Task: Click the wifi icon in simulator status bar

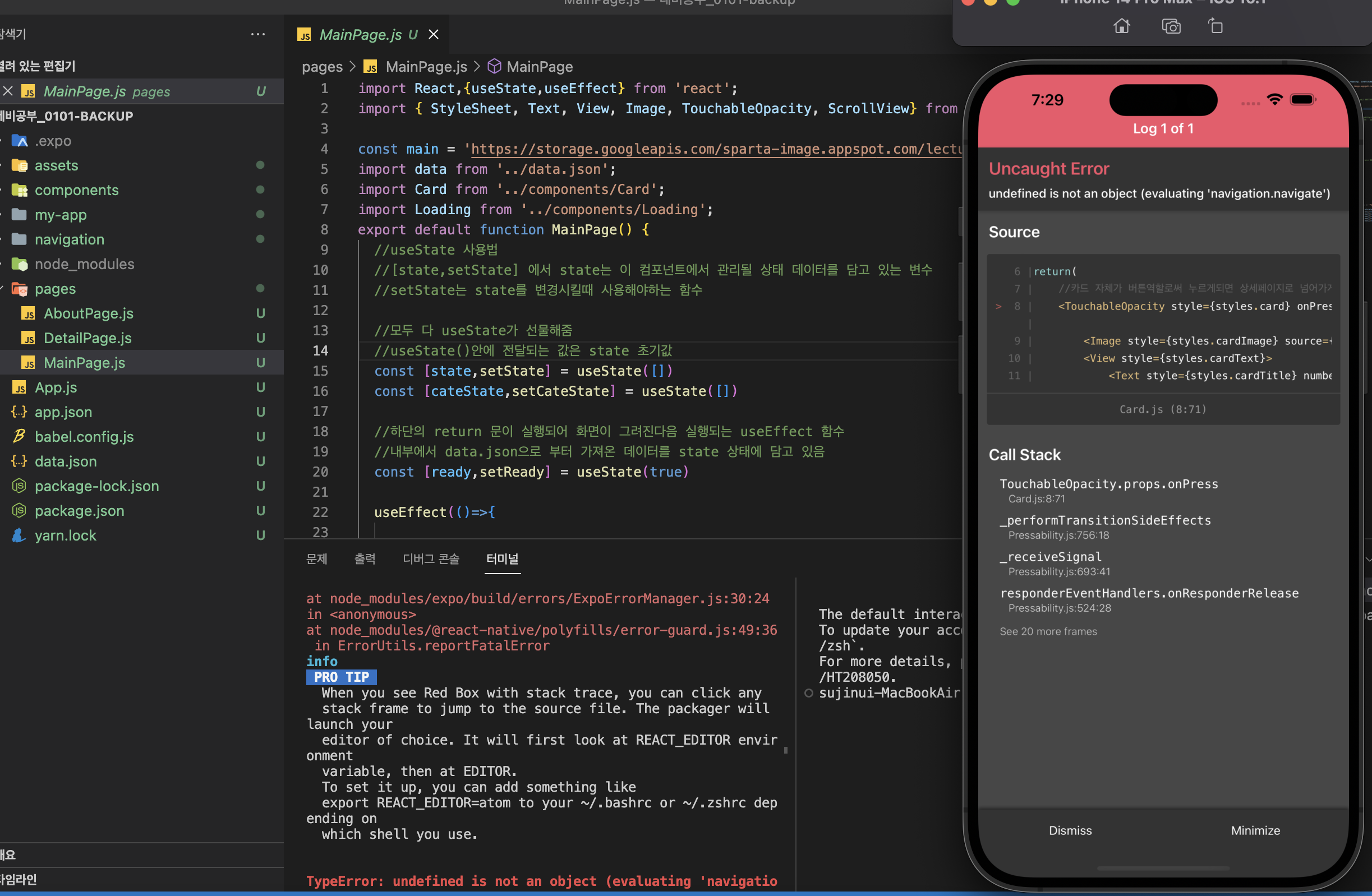Action: click(1274, 100)
